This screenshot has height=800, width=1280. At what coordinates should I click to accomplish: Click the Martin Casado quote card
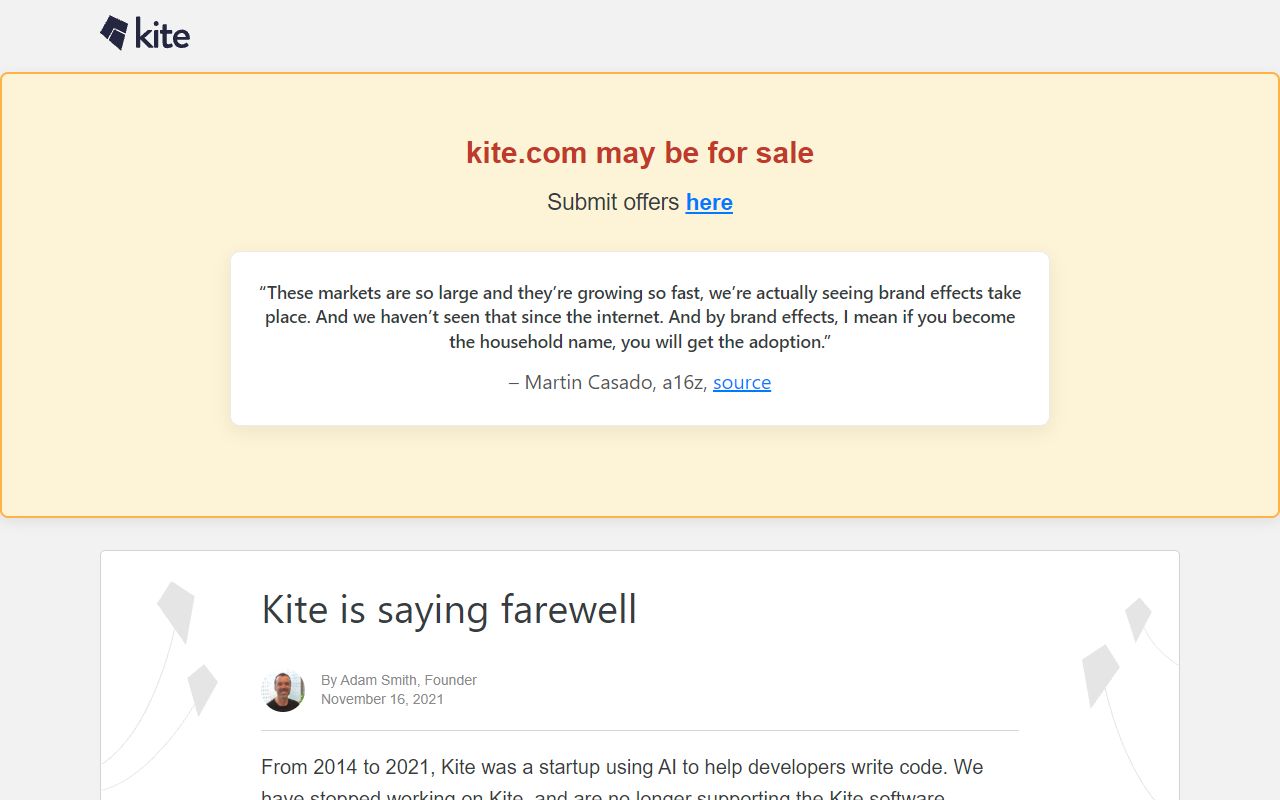(640, 337)
